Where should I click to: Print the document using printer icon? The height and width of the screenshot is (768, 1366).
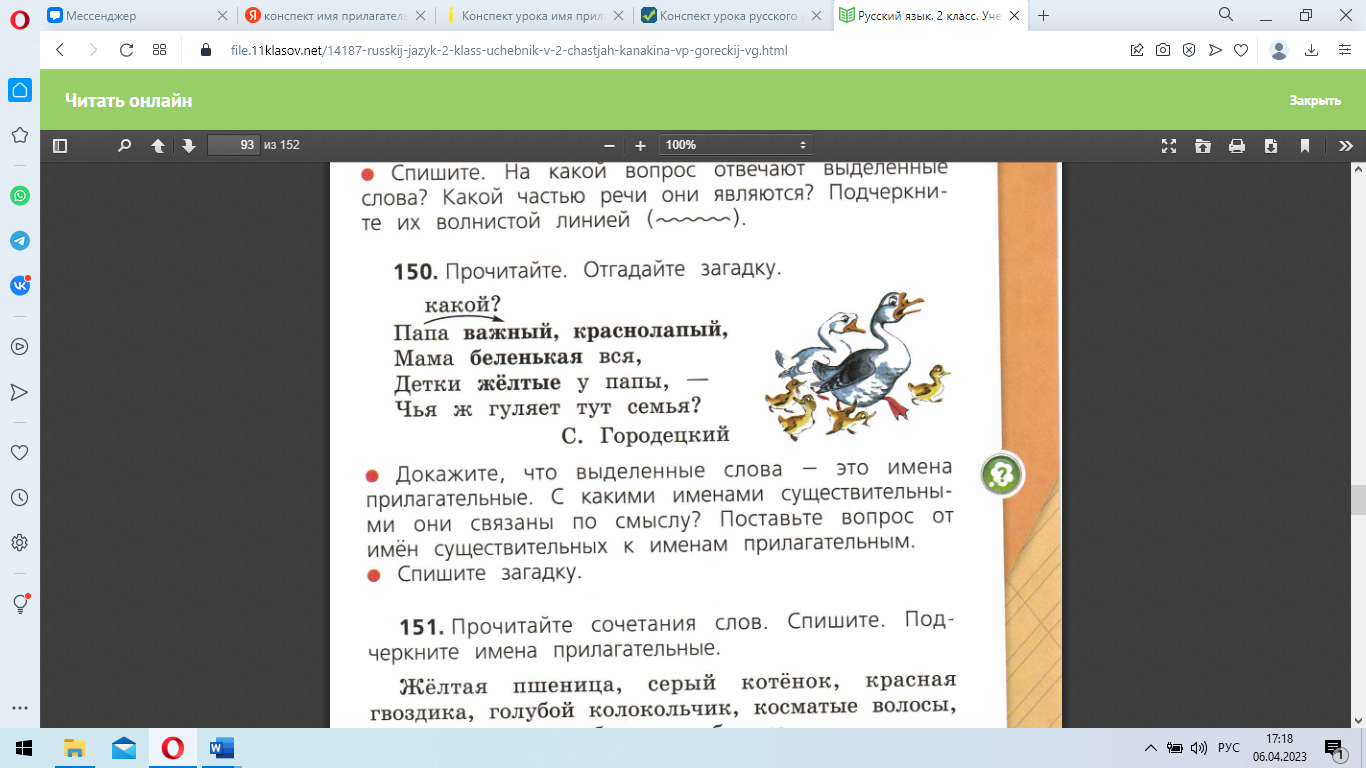coord(1236,146)
